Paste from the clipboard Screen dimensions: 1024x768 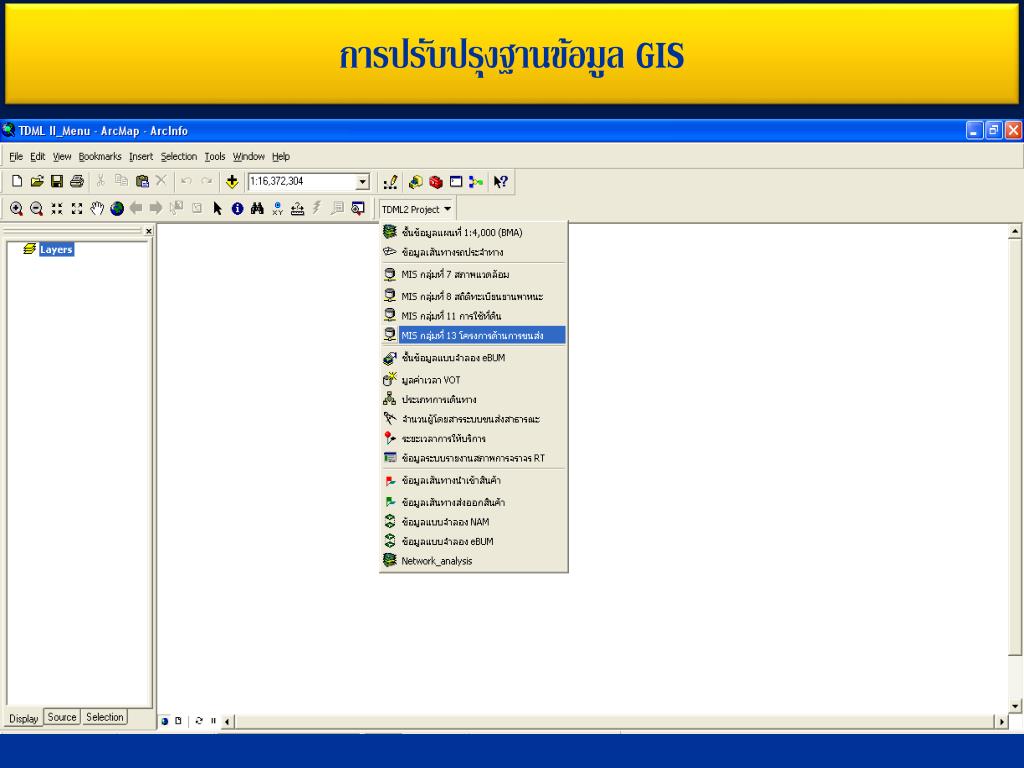click(142, 182)
